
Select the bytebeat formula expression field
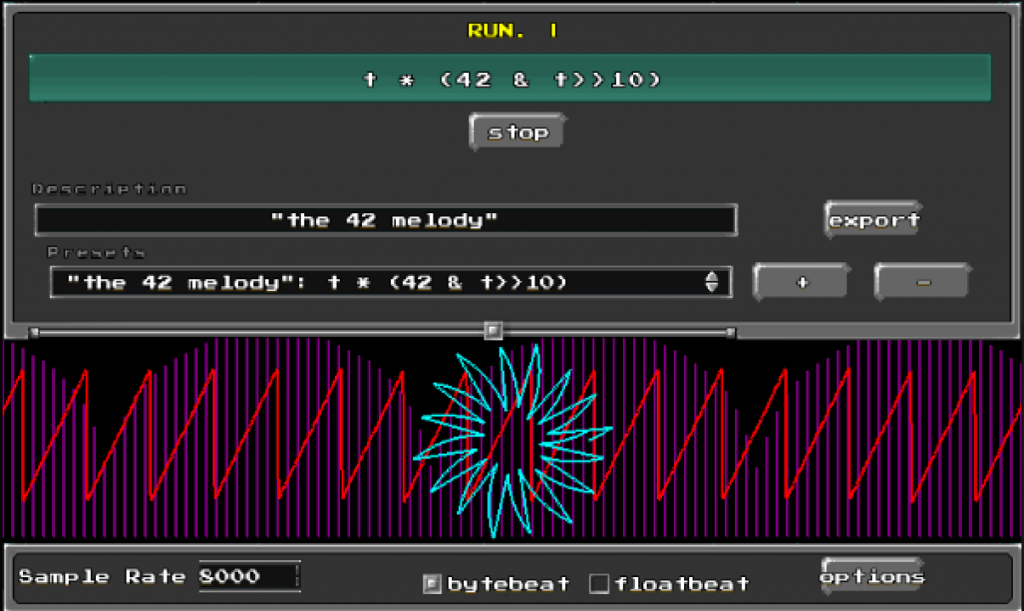tap(510, 79)
